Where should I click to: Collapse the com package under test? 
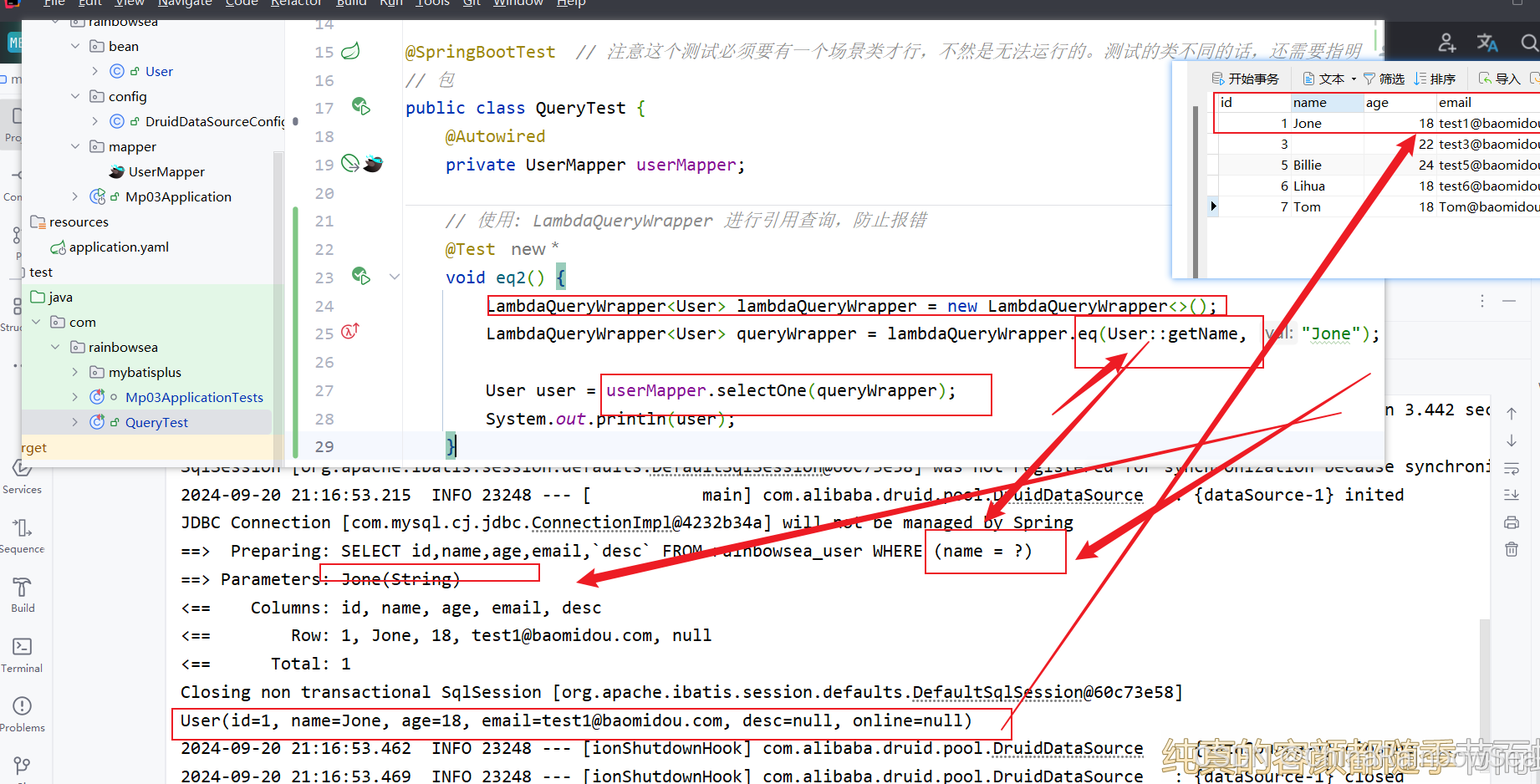(36, 322)
